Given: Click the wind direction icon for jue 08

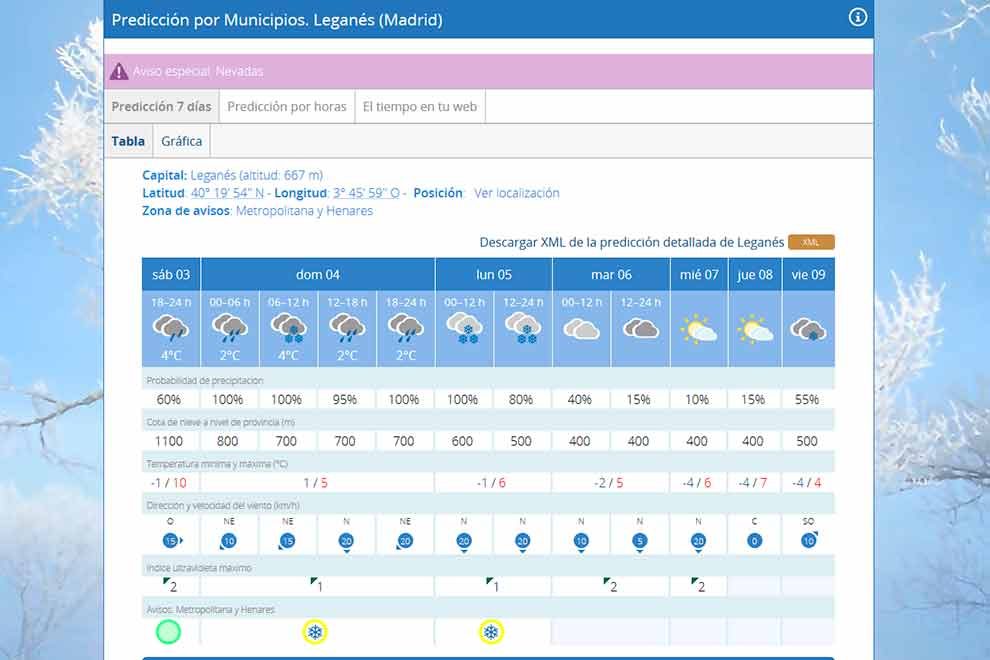Looking at the screenshot, I should pyautogui.click(x=756, y=541).
